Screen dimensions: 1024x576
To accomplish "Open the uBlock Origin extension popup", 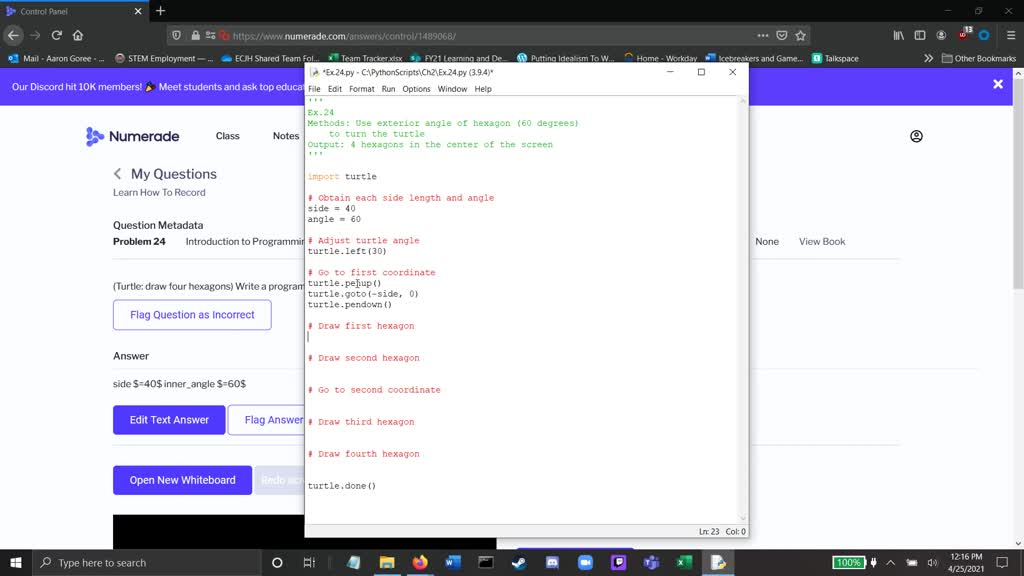I will (x=962, y=33).
